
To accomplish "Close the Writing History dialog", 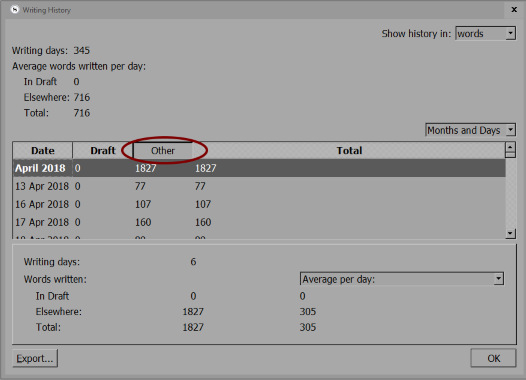I will coord(514,10).
